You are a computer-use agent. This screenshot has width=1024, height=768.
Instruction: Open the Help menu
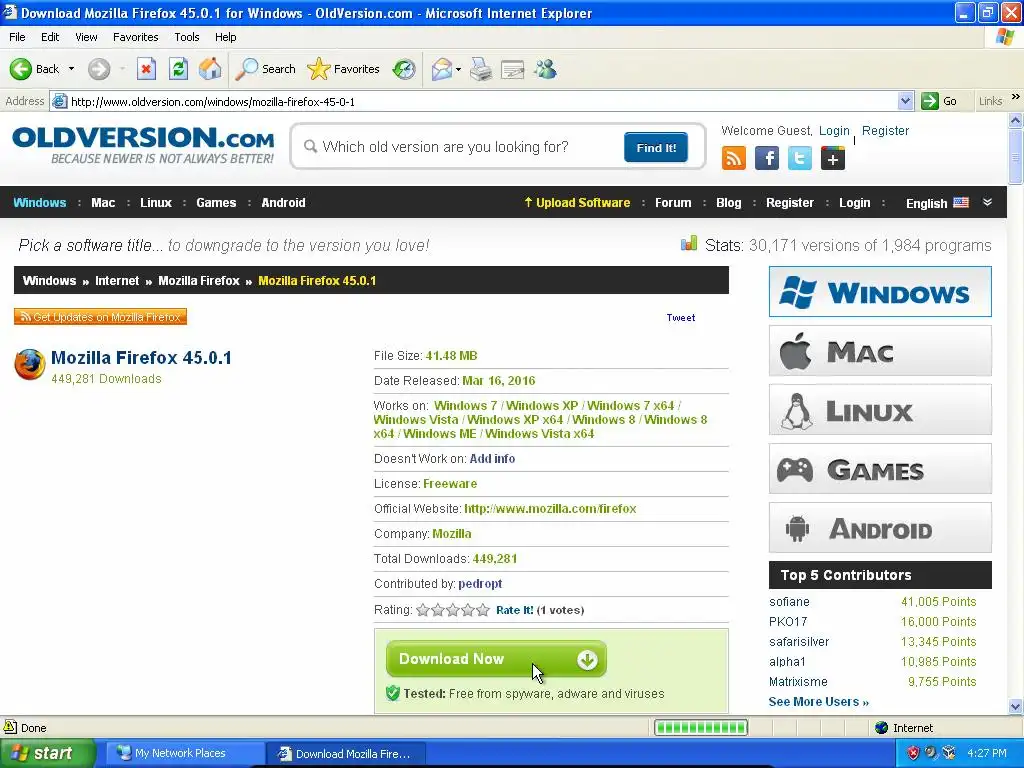pos(225,37)
